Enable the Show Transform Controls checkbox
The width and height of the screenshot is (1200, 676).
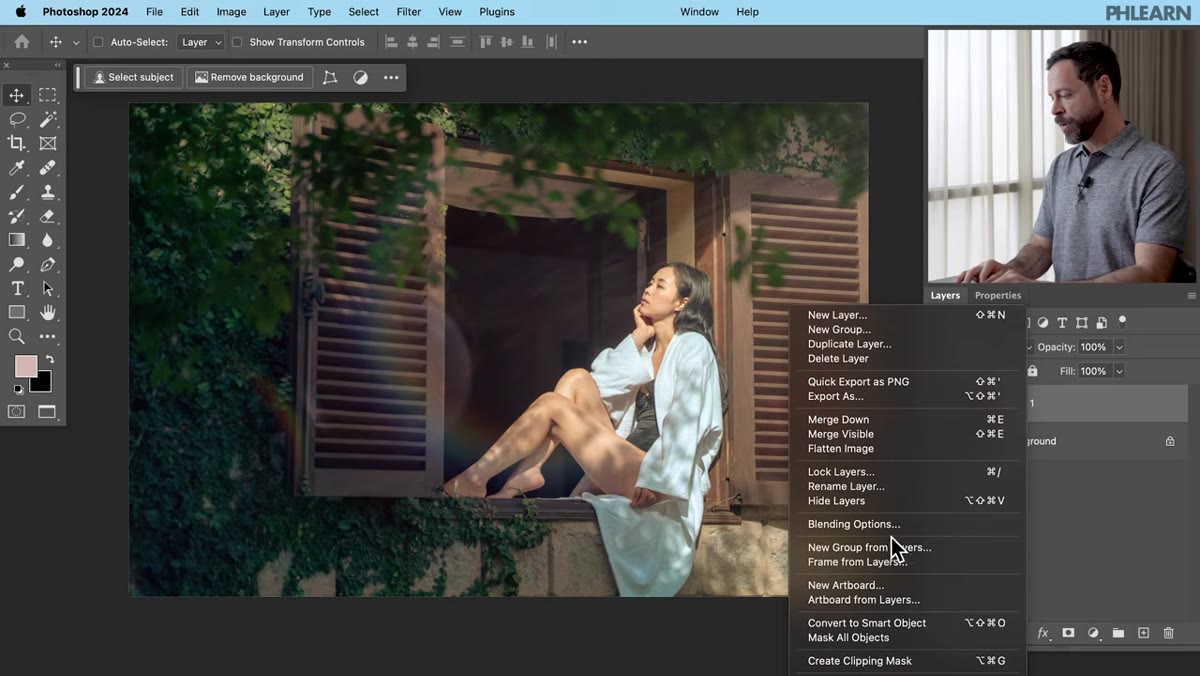[x=237, y=42]
